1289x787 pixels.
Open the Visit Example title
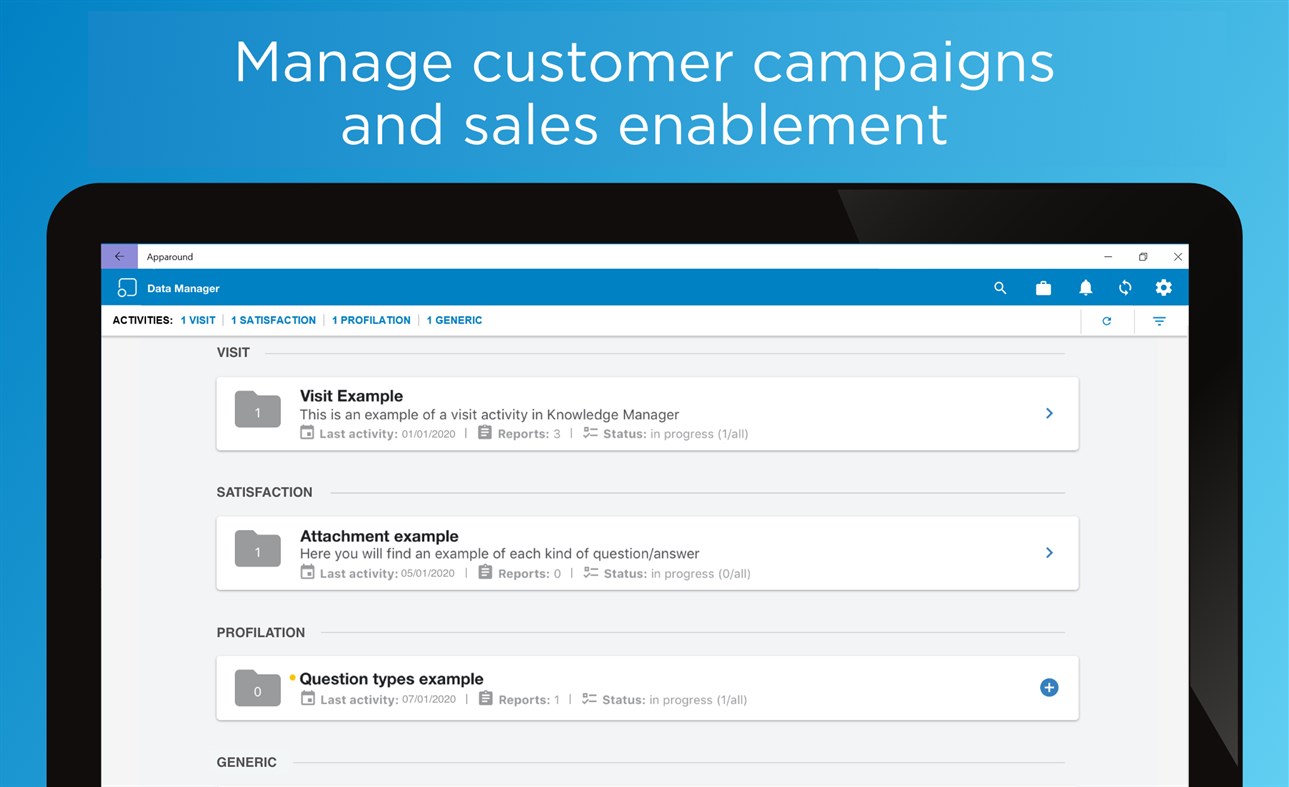pos(351,396)
